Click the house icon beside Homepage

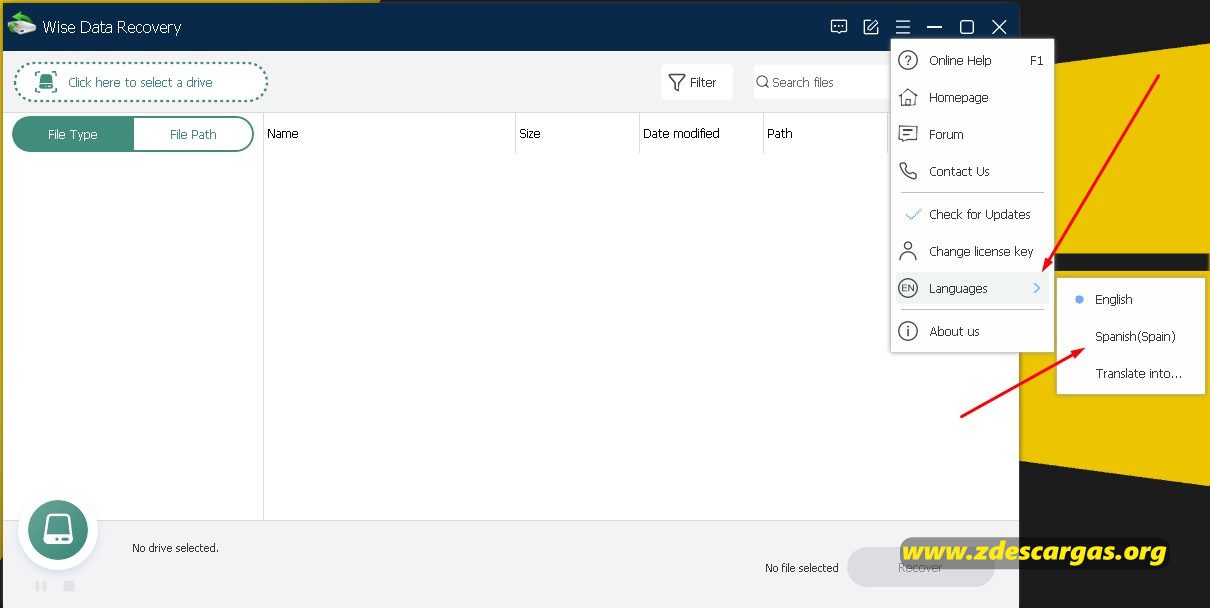point(908,97)
